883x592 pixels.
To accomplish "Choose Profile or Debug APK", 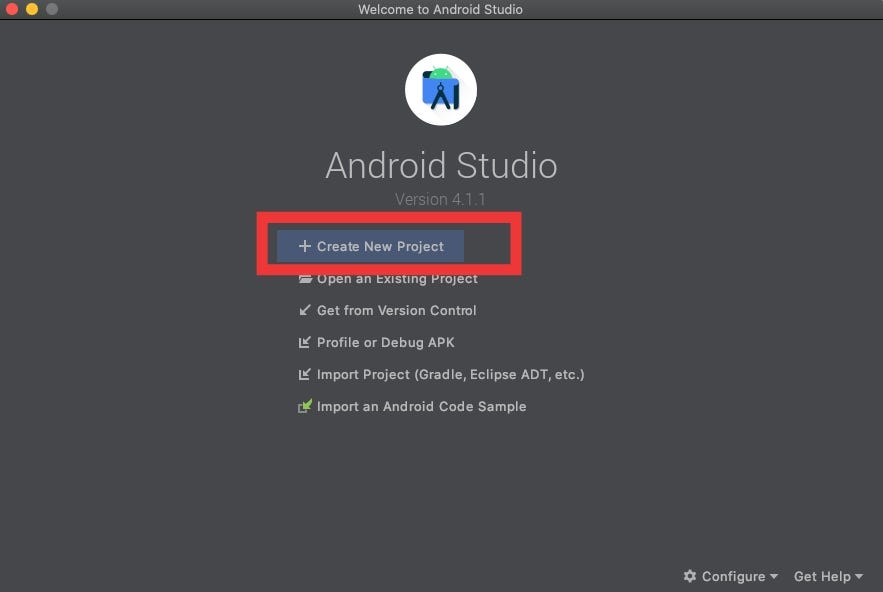I will pyautogui.click(x=385, y=342).
